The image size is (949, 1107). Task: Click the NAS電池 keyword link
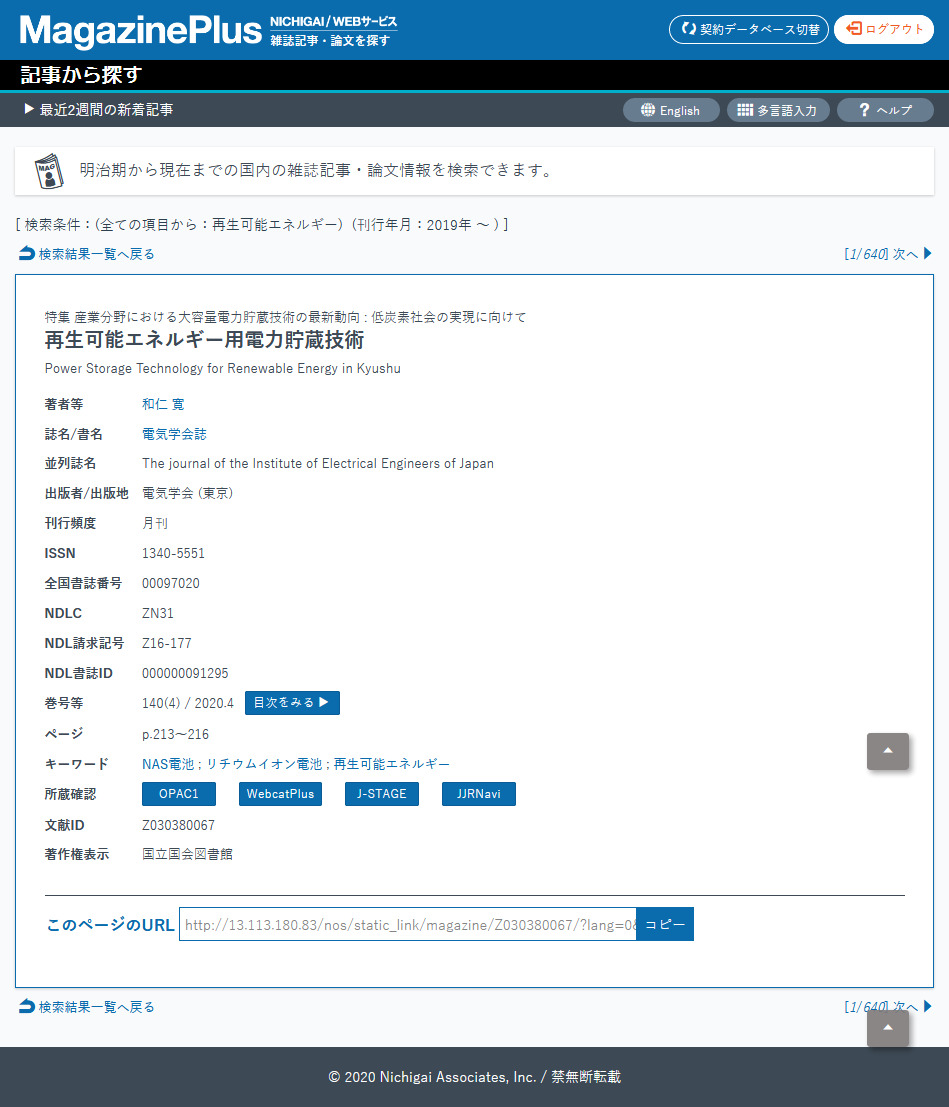tap(168, 764)
